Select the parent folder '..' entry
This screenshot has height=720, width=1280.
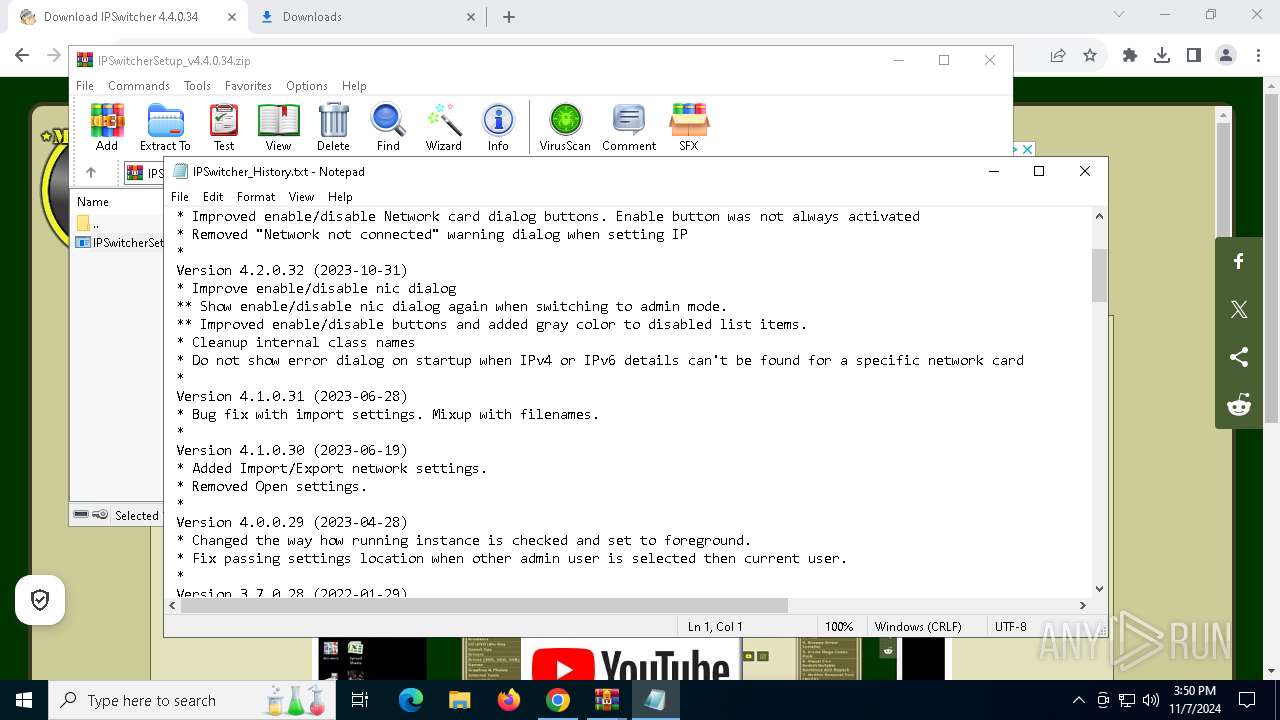tap(89, 223)
